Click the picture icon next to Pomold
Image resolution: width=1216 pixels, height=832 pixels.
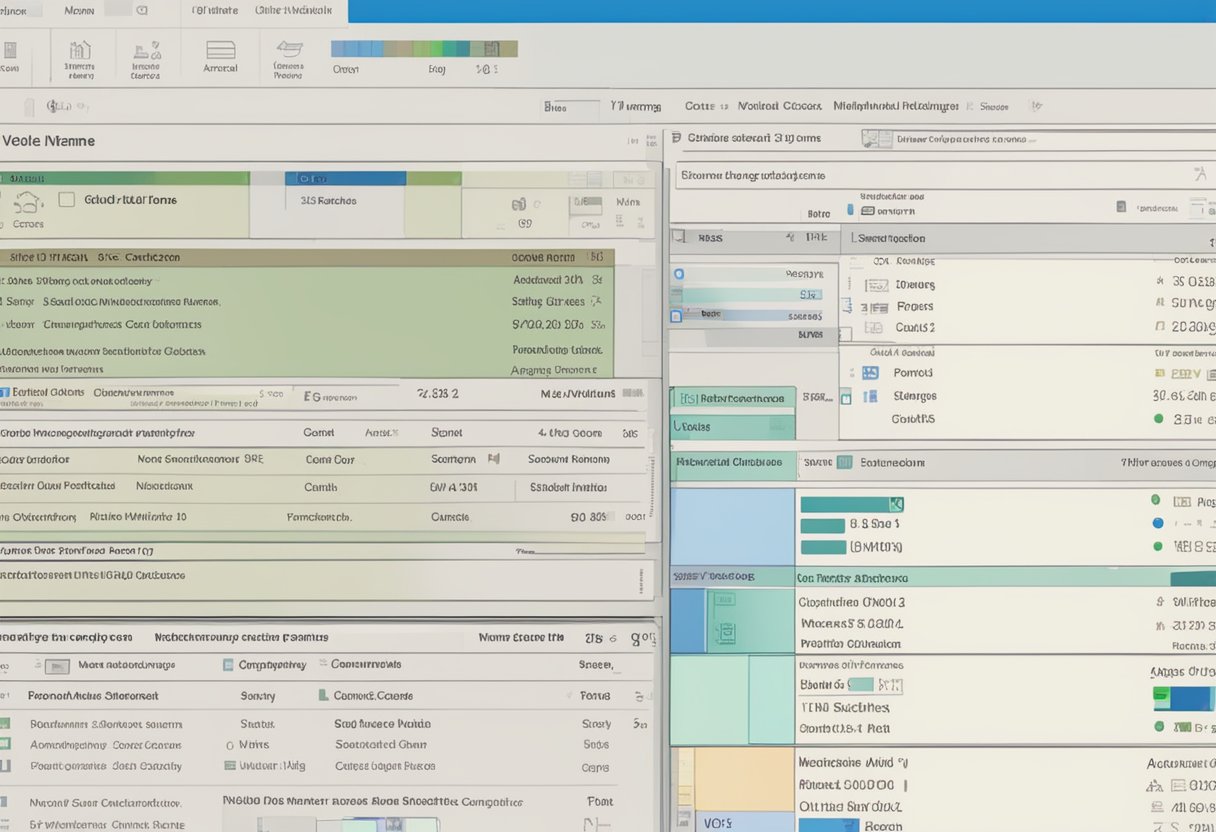tap(870, 372)
